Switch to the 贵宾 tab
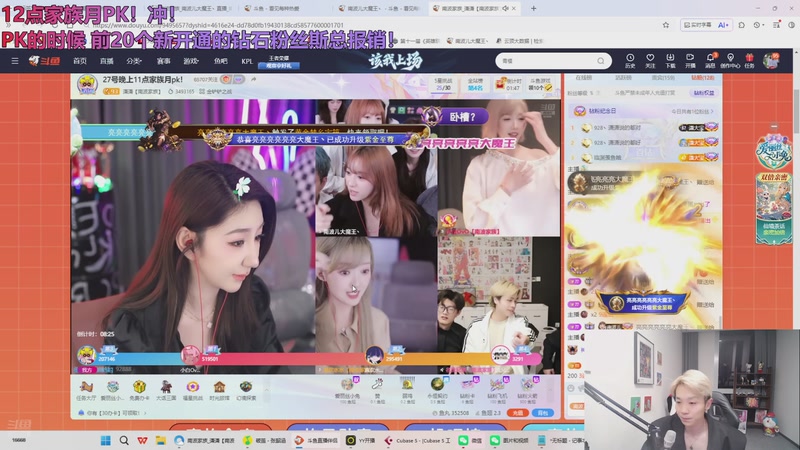Image resolution: width=800 pixels, height=450 pixels. click(x=663, y=78)
